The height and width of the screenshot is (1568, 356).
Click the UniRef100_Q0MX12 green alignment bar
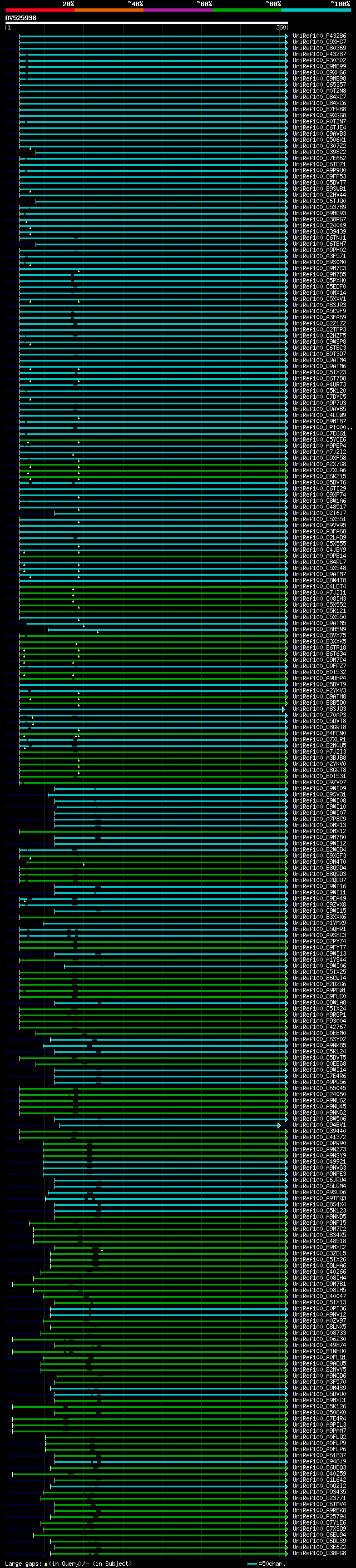[152, 832]
